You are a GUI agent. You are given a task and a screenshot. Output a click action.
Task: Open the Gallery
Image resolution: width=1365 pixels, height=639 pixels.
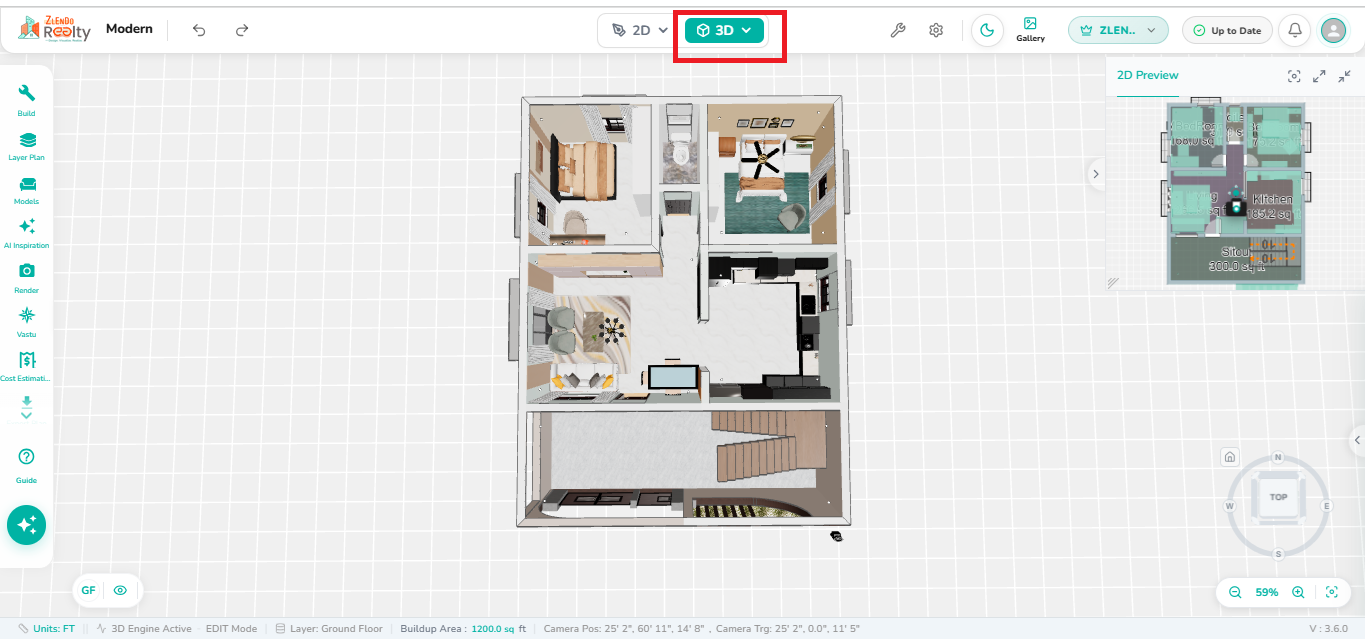pyautogui.click(x=1030, y=30)
